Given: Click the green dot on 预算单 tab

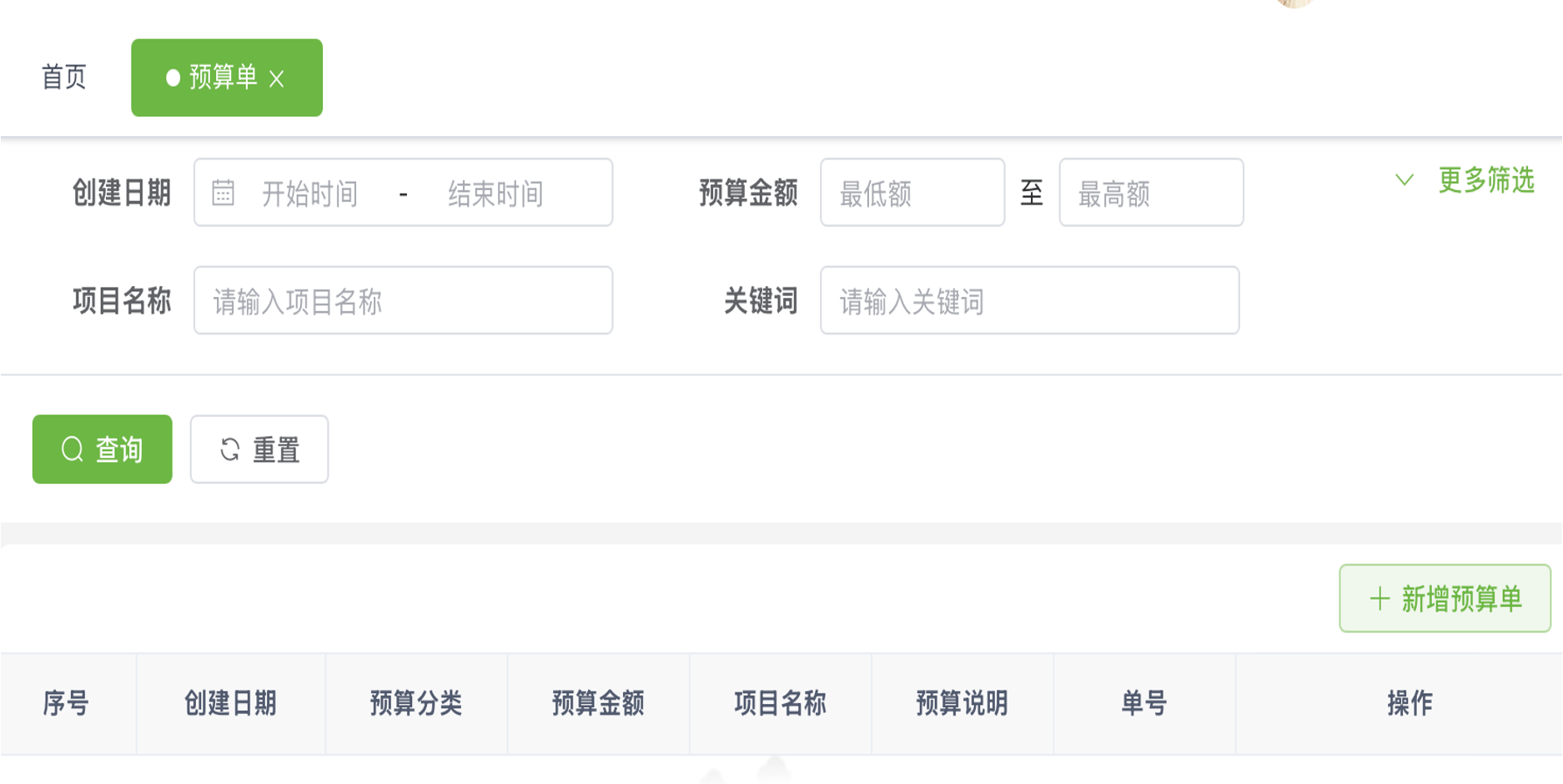Looking at the screenshot, I should (x=173, y=78).
